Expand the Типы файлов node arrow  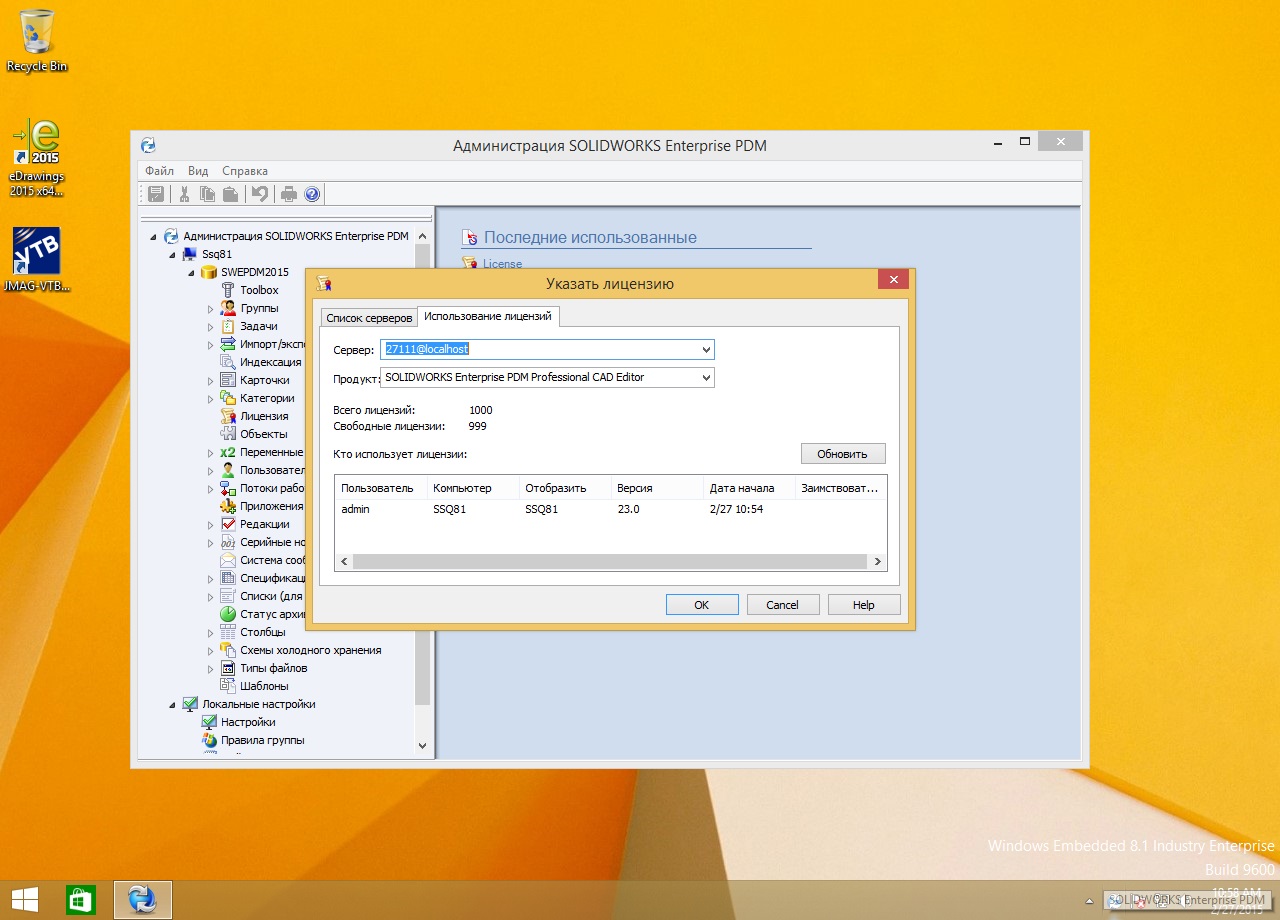[211, 668]
